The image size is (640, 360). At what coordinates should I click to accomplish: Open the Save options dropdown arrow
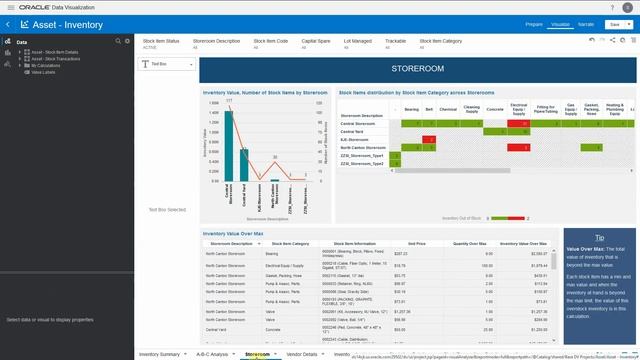[629, 24]
